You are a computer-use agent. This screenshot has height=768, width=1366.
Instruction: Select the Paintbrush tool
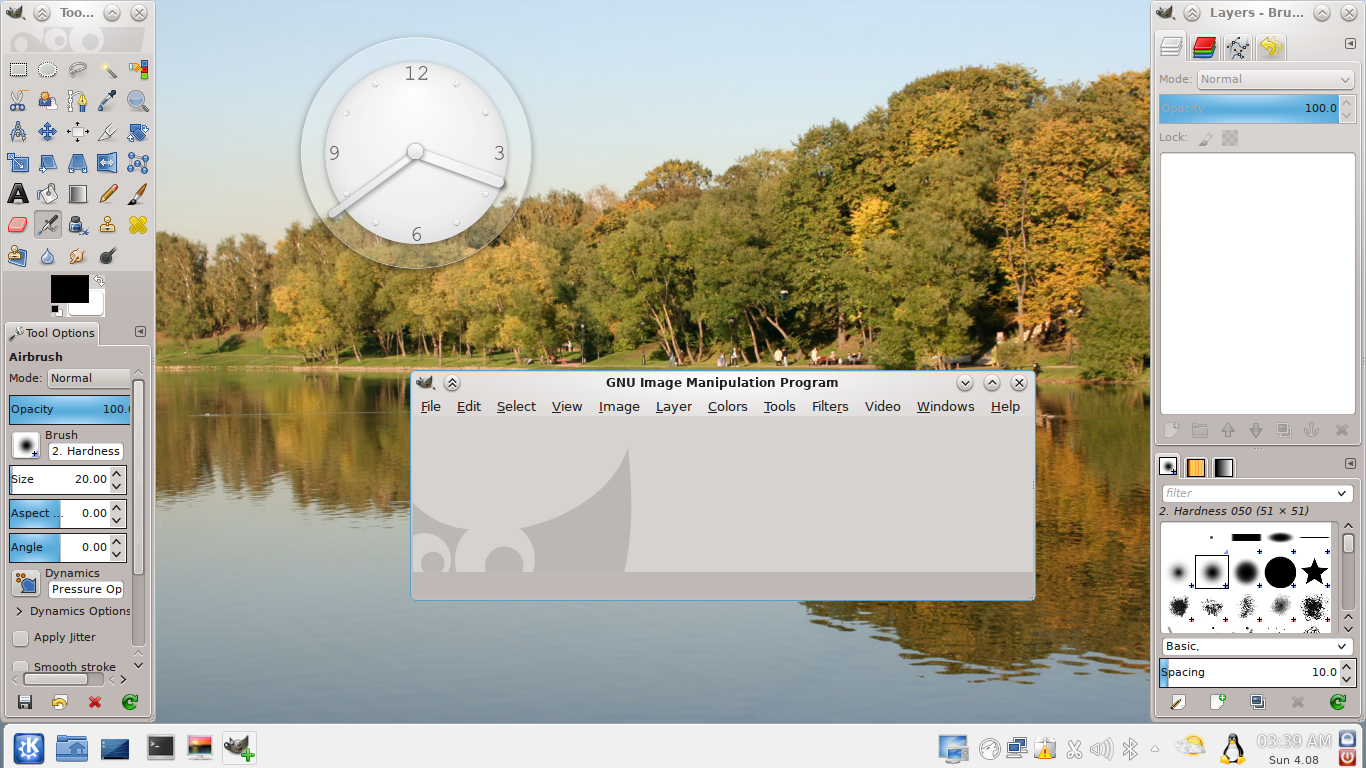pos(138,194)
